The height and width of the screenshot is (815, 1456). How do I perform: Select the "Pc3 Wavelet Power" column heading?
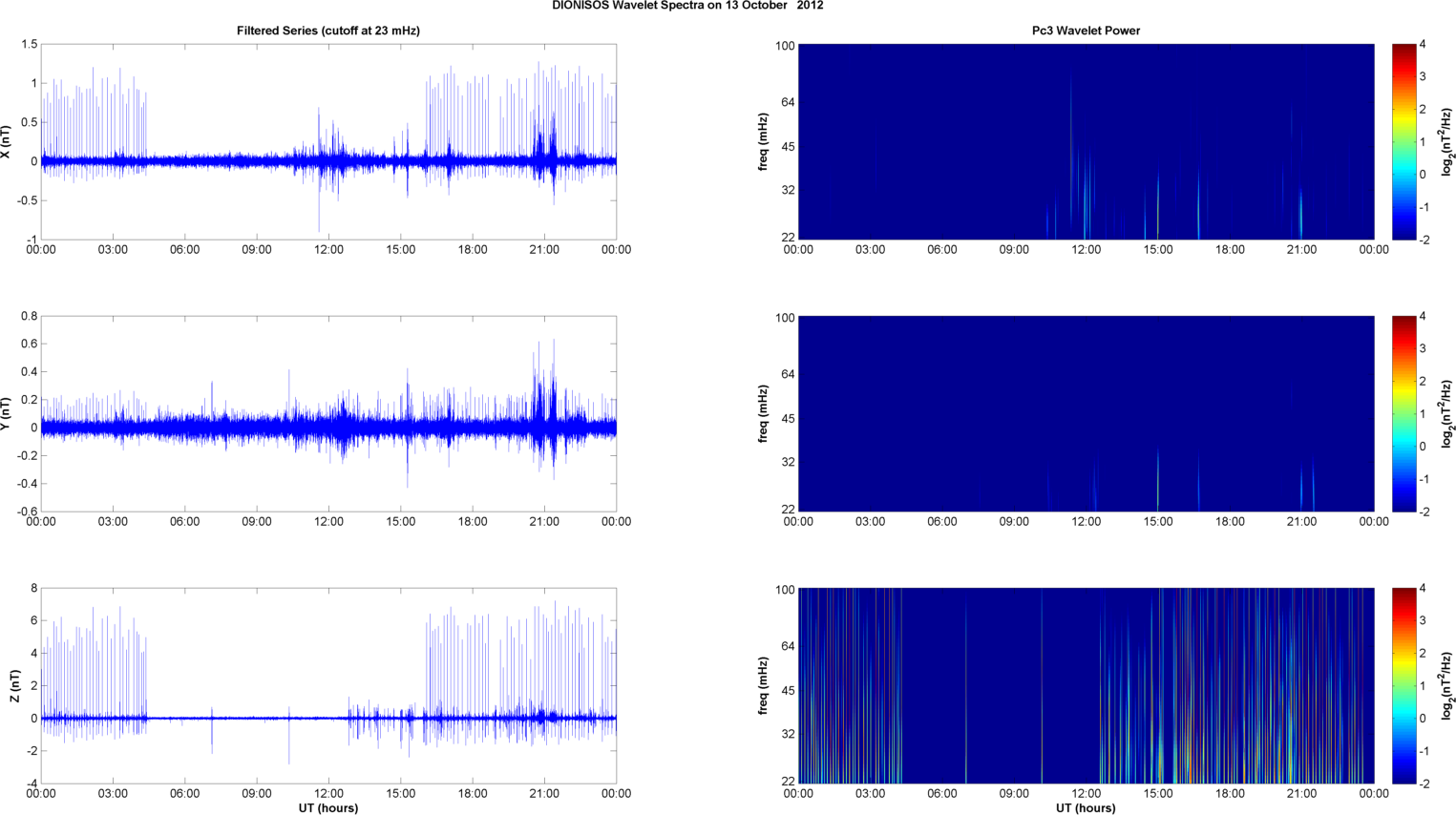1086,31
